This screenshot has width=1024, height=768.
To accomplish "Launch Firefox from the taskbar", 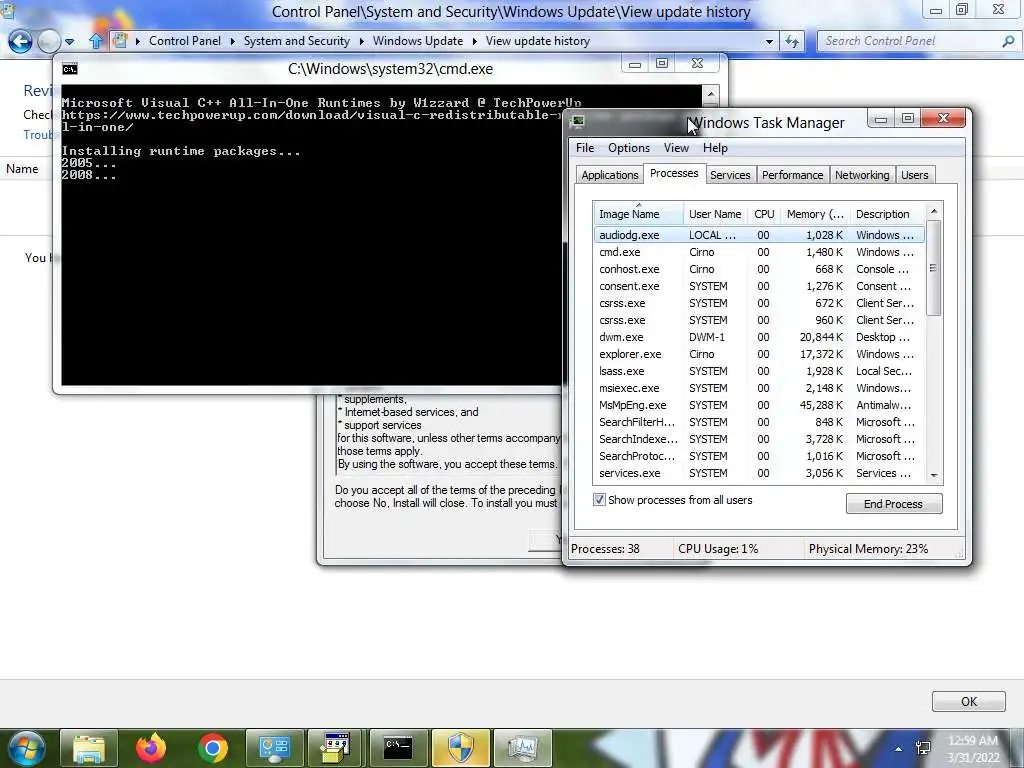I will 151,748.
